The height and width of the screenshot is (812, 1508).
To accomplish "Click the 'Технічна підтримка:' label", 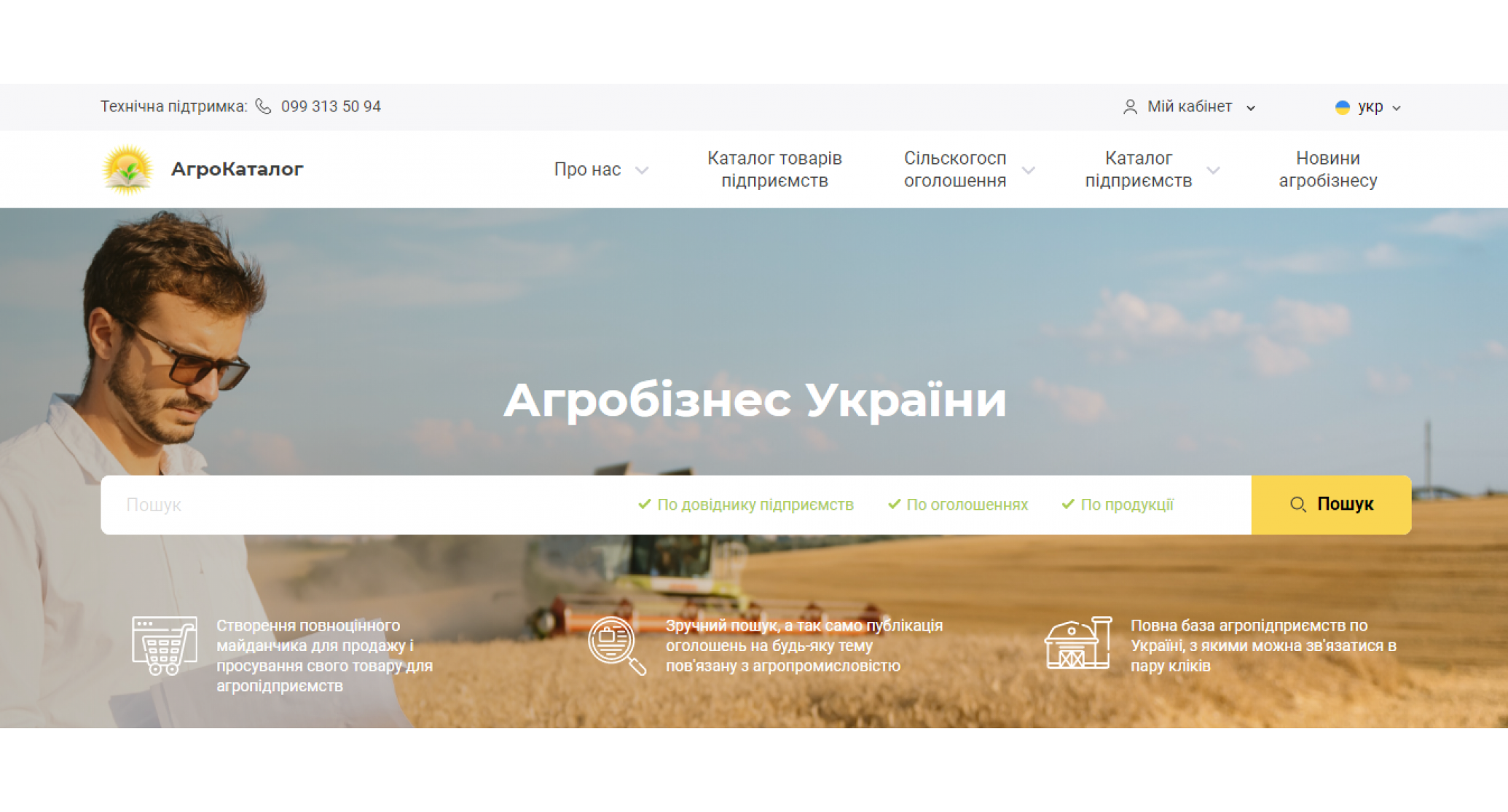I will [174, 106].
